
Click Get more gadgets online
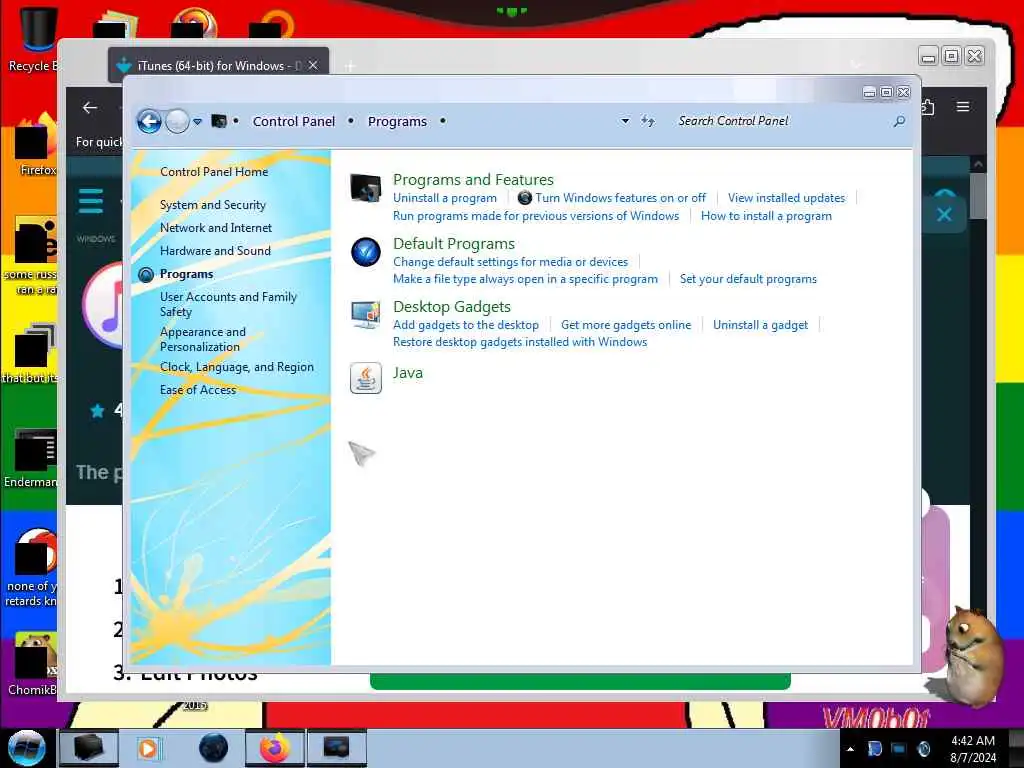tap(626, 325)
